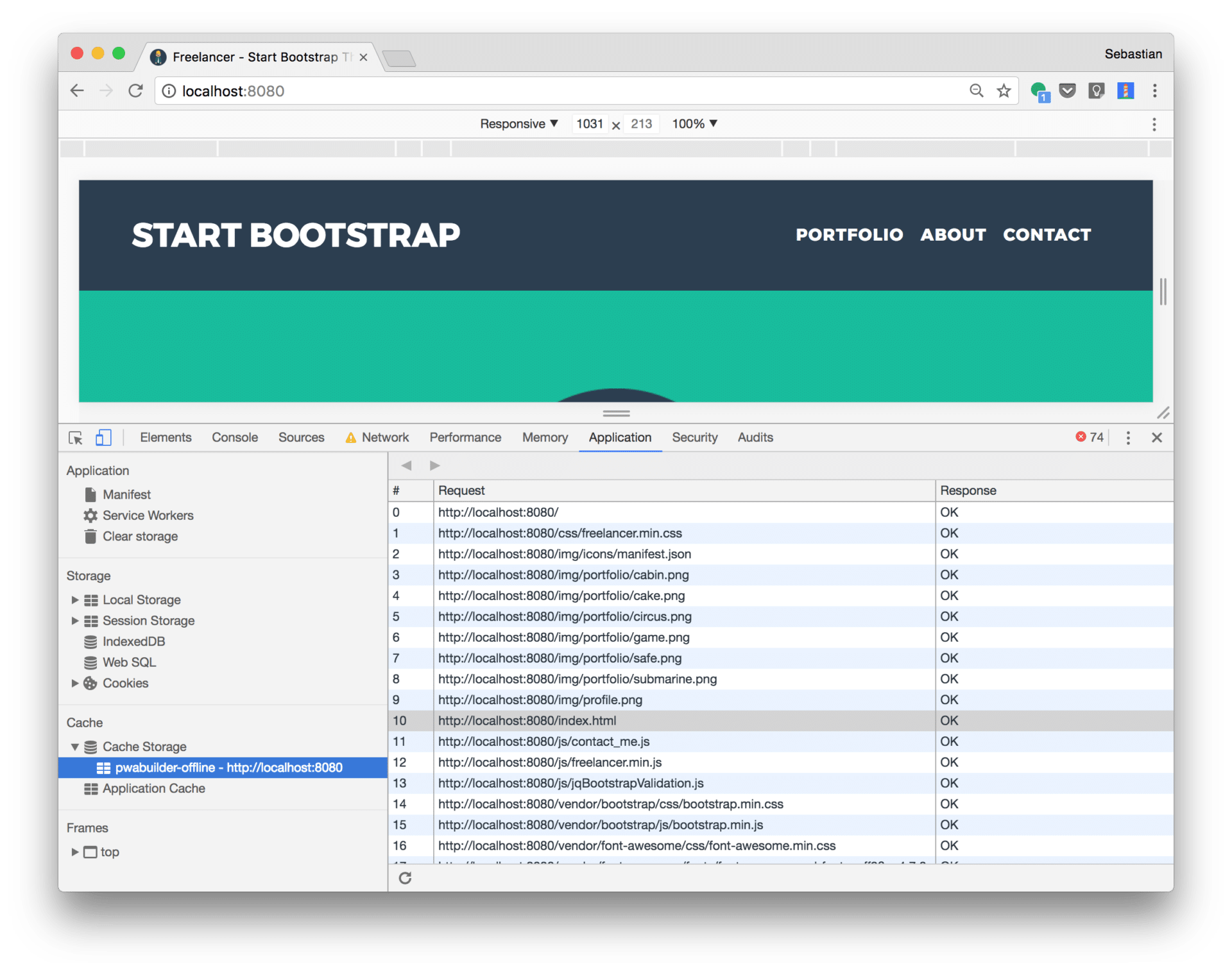
Task: Click the viewport height field 213
Action: click(x=641, y=124)
